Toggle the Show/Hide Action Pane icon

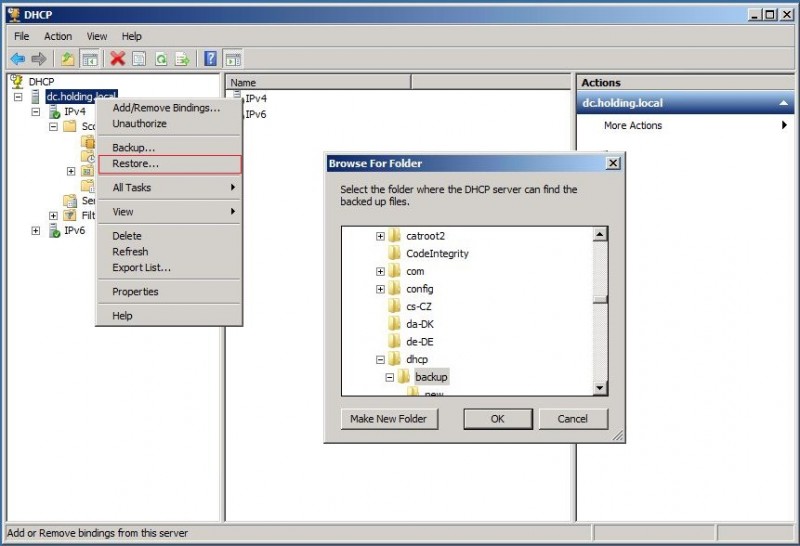pyautogui.click(x=232, y=59)
